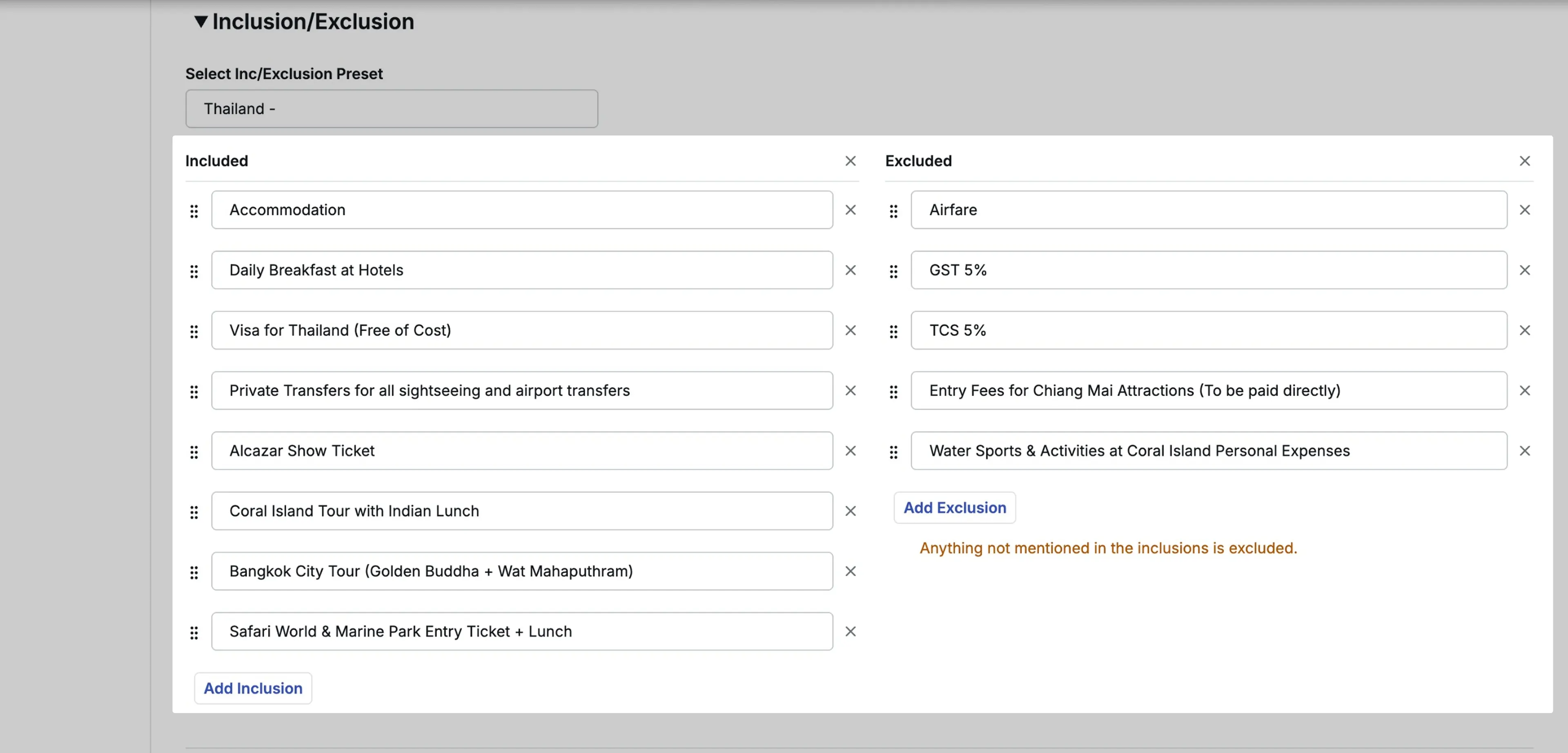The height and width of the screenshot is (753, 1568).
Task: Grab the drag handle beside Bangkok City Tour
Action: pos(194,572)
